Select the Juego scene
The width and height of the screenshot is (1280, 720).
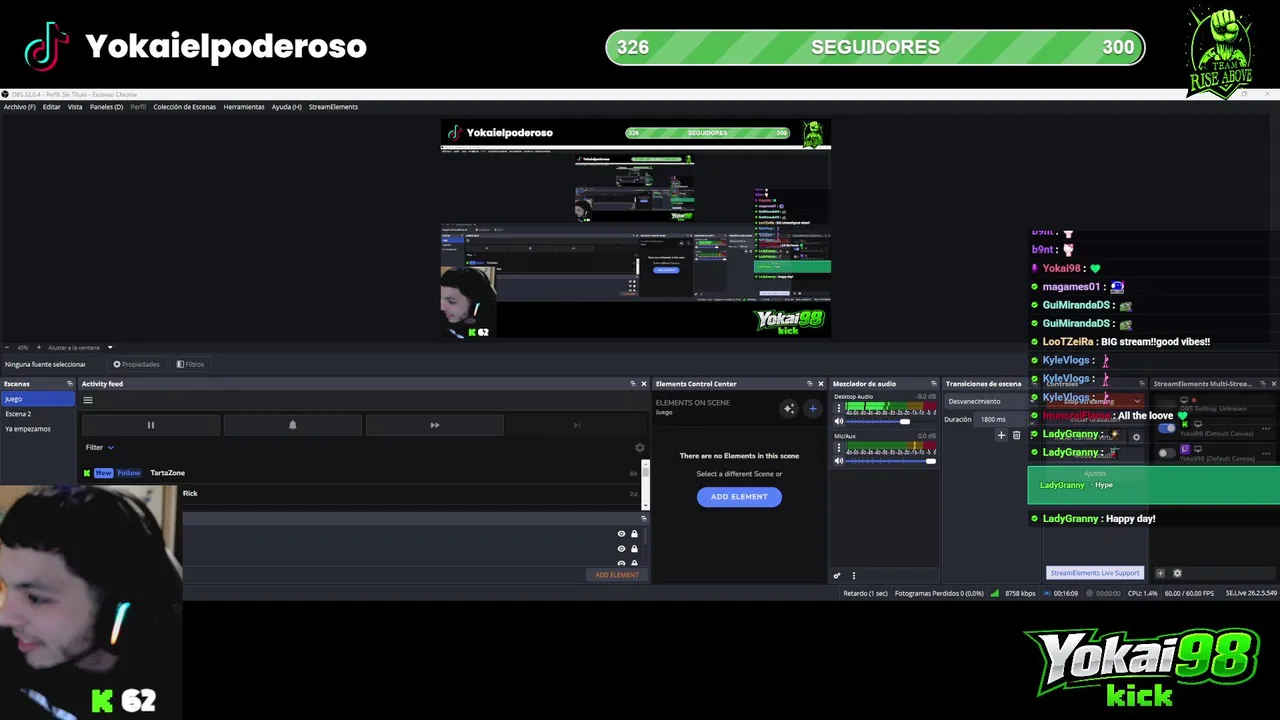(37, 399)
